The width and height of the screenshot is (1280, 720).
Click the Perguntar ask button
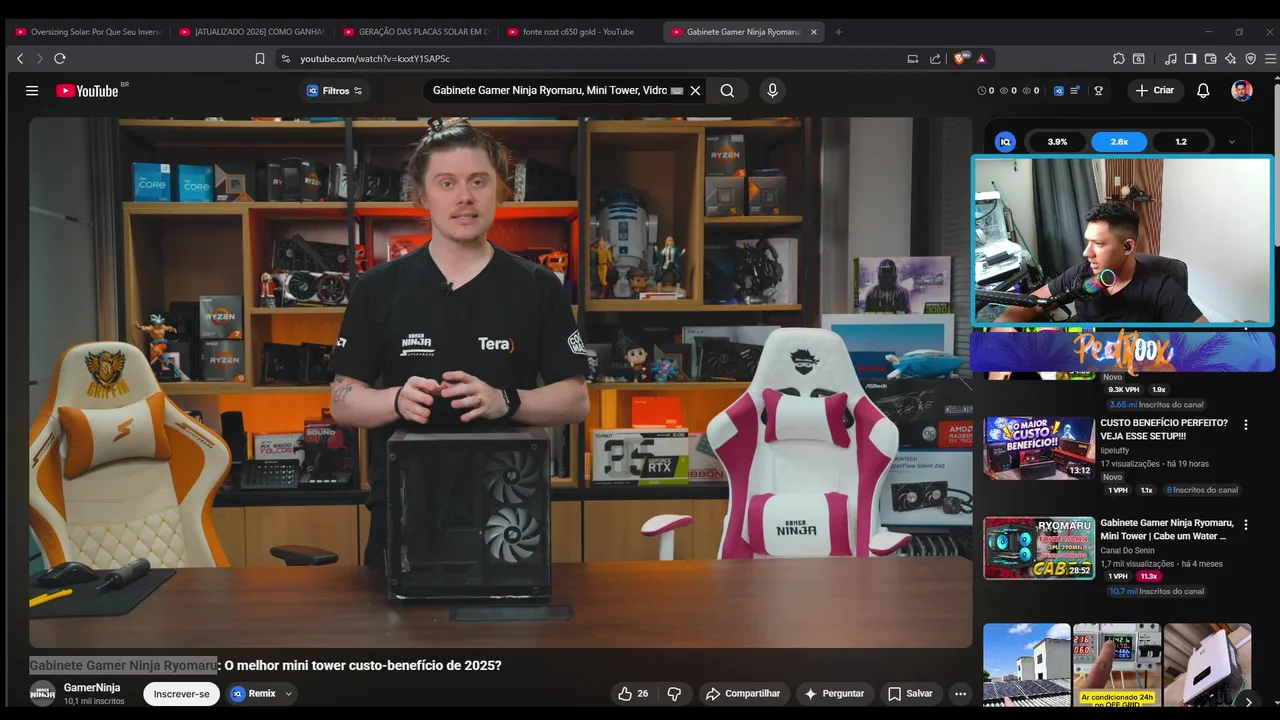click(834, 694)
